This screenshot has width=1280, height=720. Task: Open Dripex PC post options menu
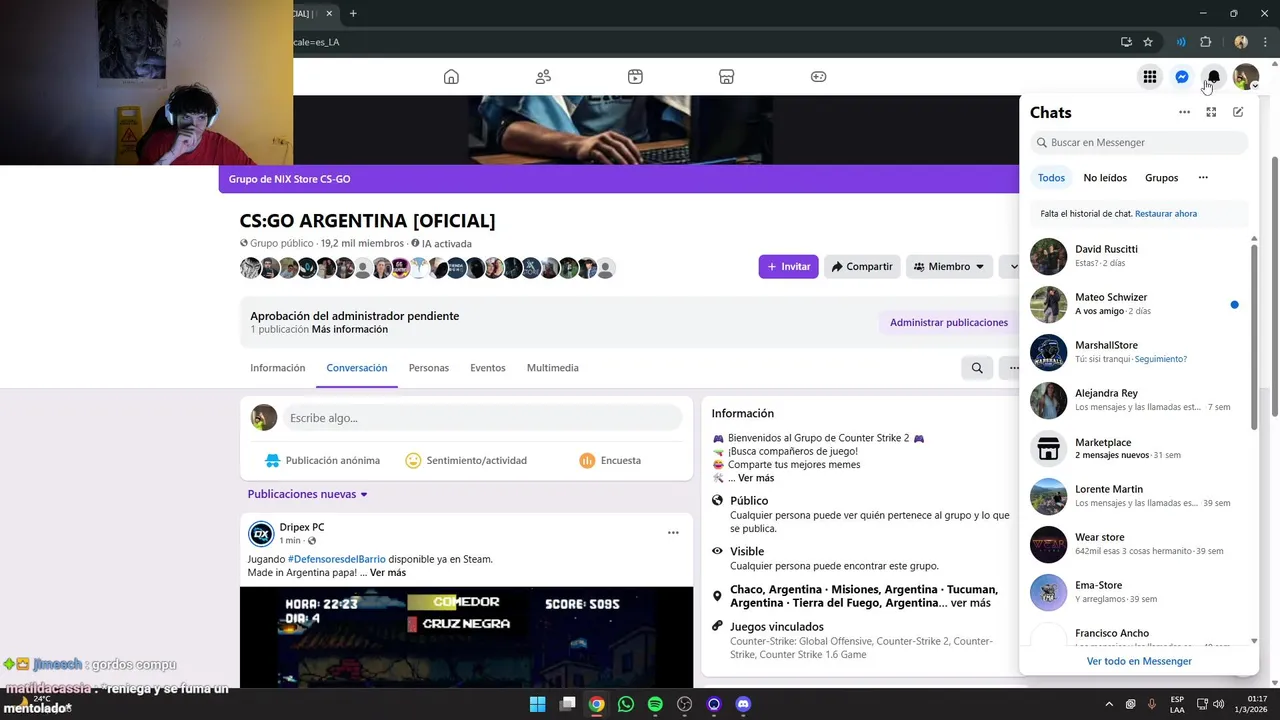(673, 533)
